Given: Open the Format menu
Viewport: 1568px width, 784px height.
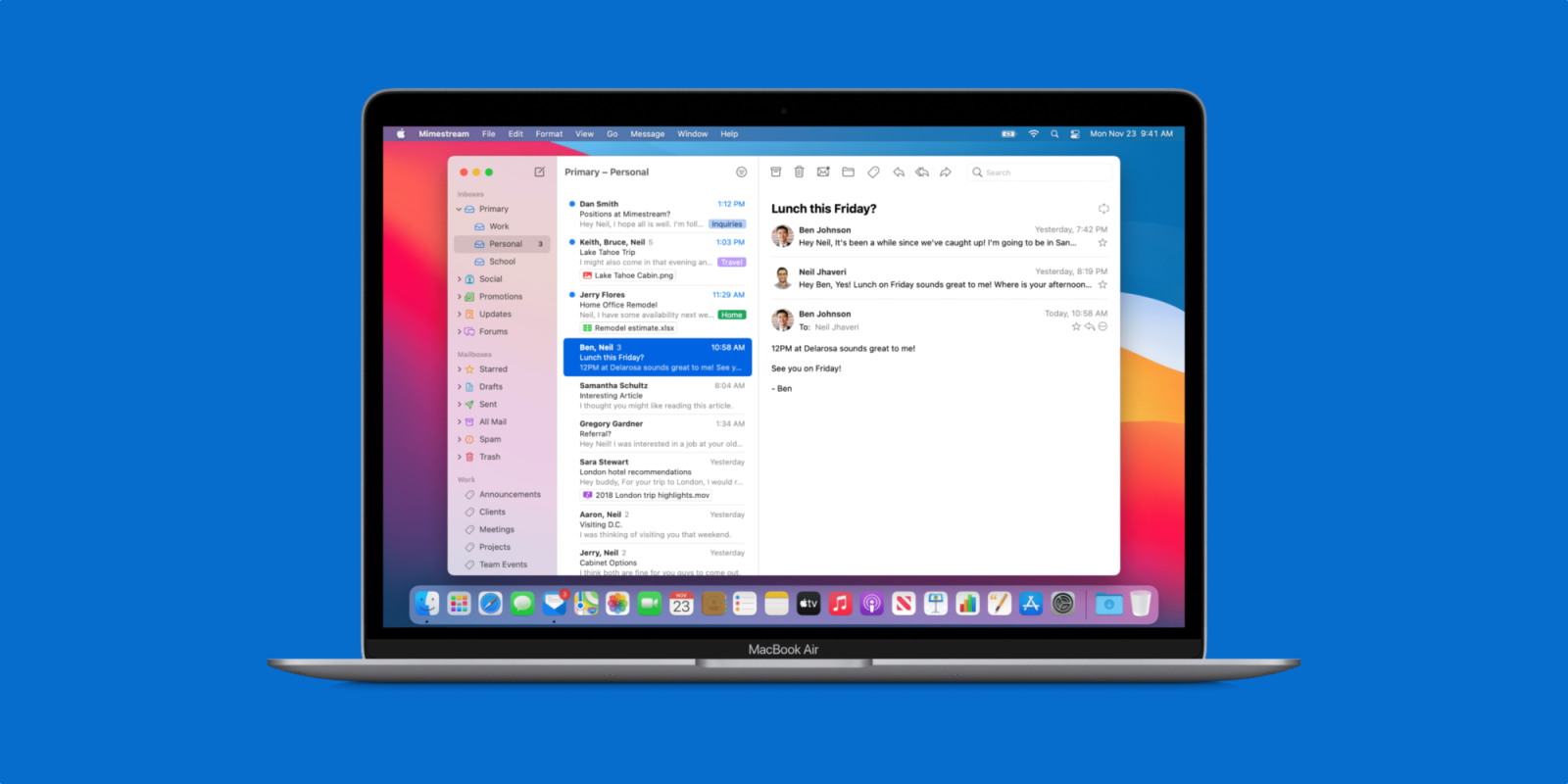Looking at the screenshot, I should 549,134.
